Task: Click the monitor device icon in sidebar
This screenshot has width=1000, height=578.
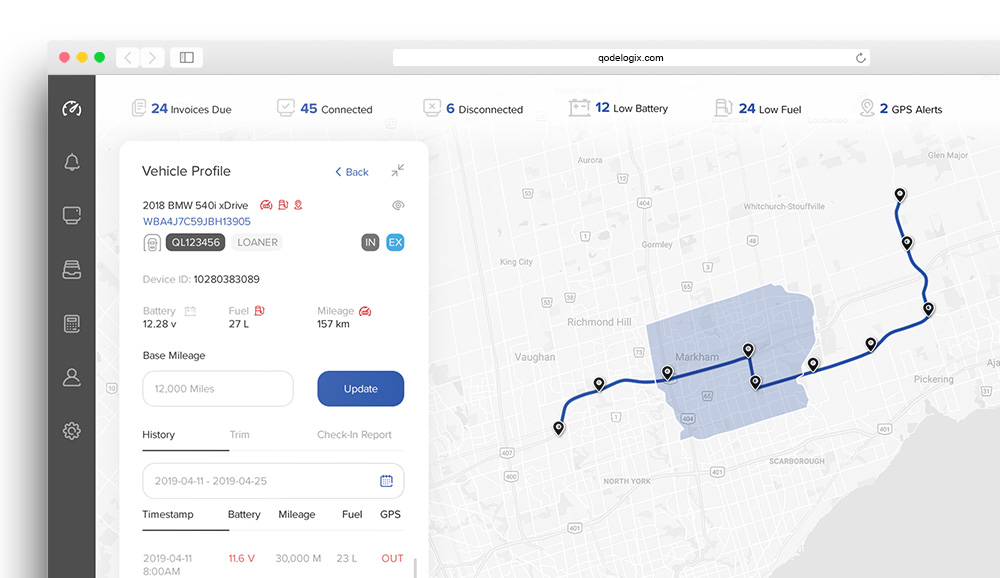Action: 71,215
